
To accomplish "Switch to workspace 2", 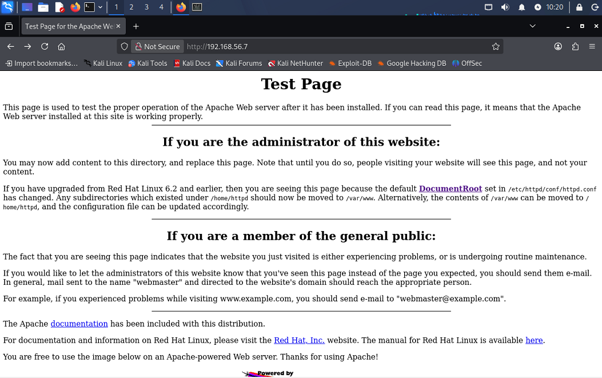I will point(131,7).
